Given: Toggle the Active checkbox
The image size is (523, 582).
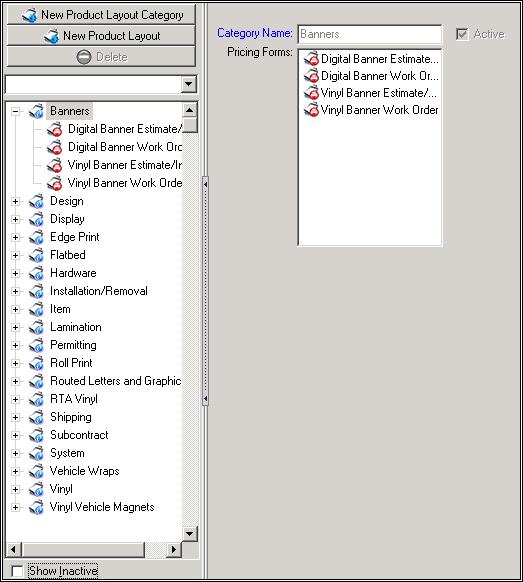Looking at the screenshot, I should click(x=462, y=34).
